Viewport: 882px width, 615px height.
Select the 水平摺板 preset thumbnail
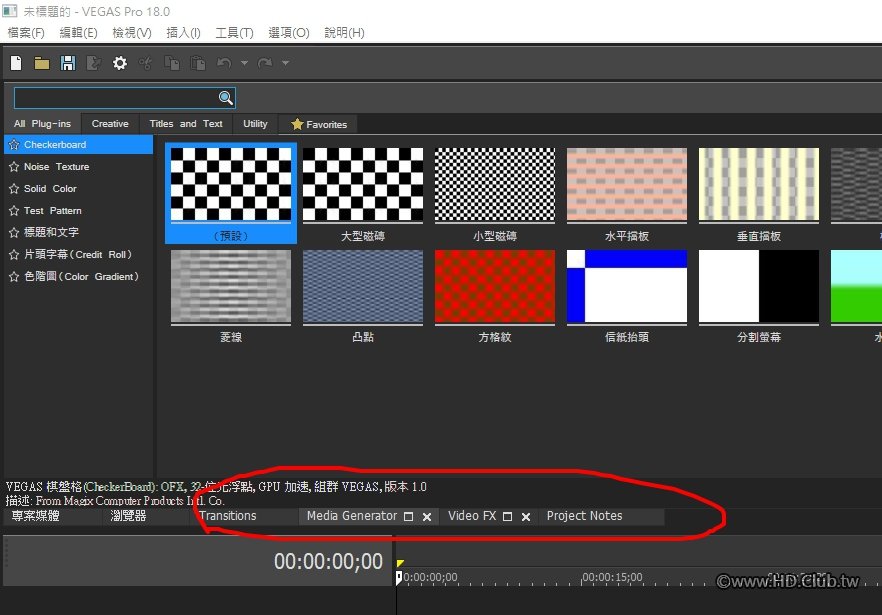627,185
